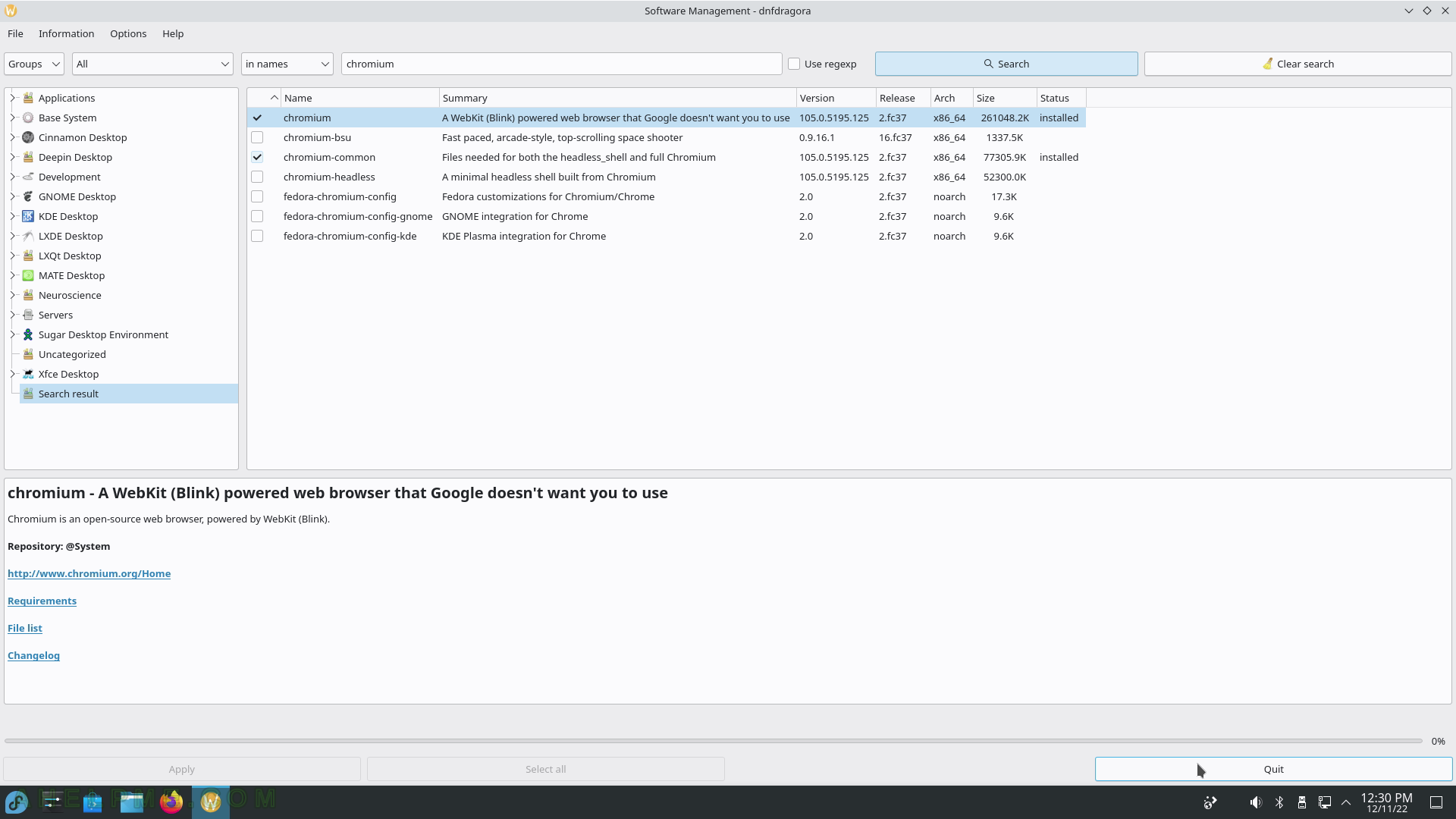Open the Help menu

tap(173, 33)
